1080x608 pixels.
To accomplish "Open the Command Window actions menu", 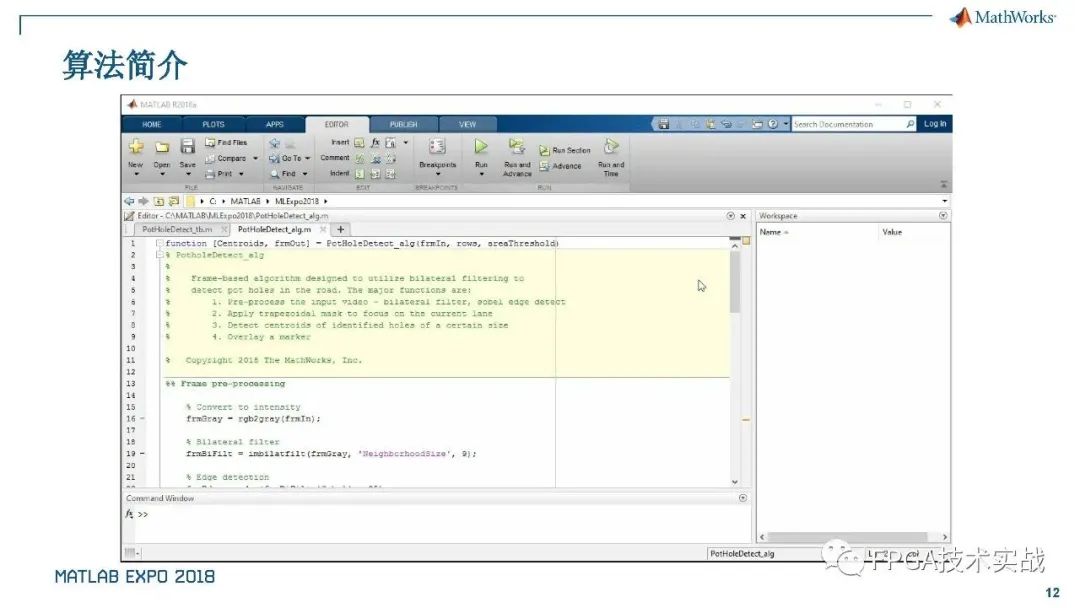I will (x=742, y=498).
